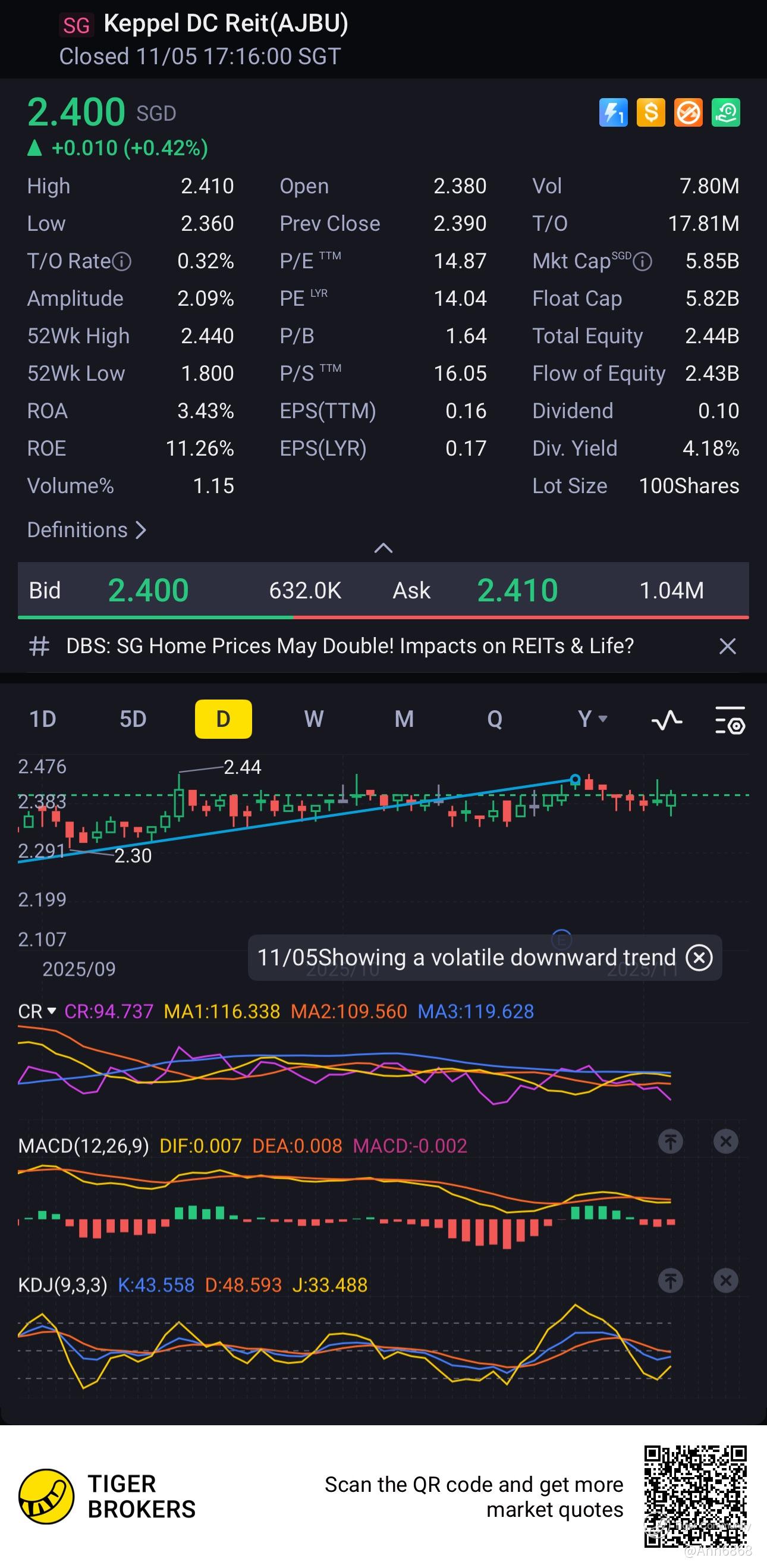767x1568 pixels.
Task: Collapse the stock details panel
Action: coord(383,548)
